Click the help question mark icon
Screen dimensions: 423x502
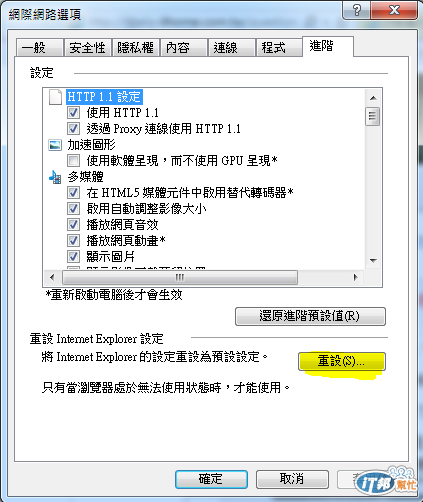(x=357, y=10)
